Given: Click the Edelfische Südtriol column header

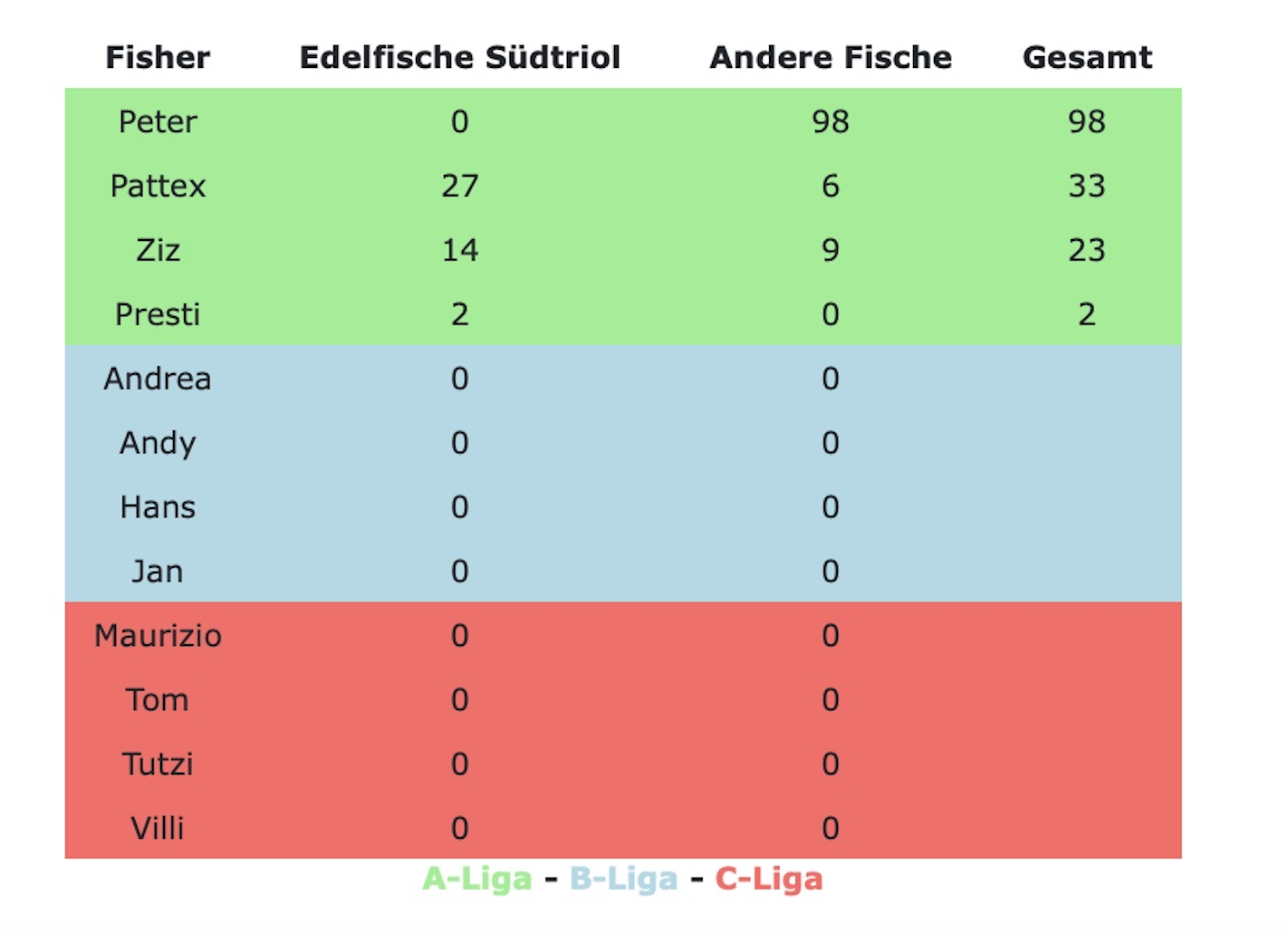Looking at the screenshot, I should coord(460,57).
